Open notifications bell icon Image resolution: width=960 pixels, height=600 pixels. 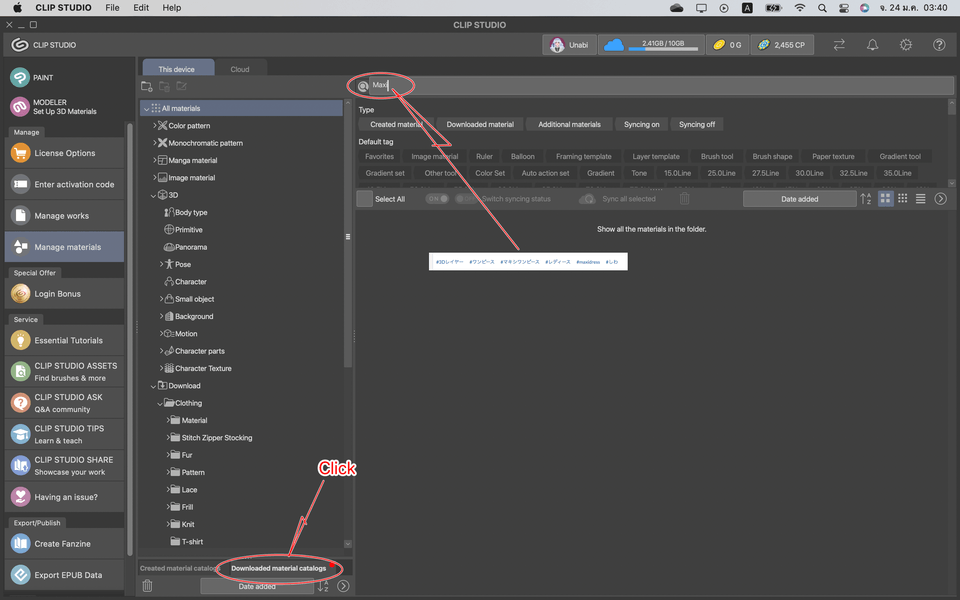click(872, 45)
